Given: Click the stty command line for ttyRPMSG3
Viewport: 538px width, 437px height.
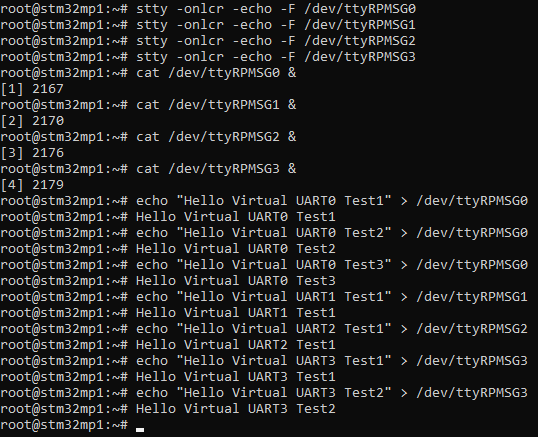Looking at the screenshot, I should [x=276, y=57].
